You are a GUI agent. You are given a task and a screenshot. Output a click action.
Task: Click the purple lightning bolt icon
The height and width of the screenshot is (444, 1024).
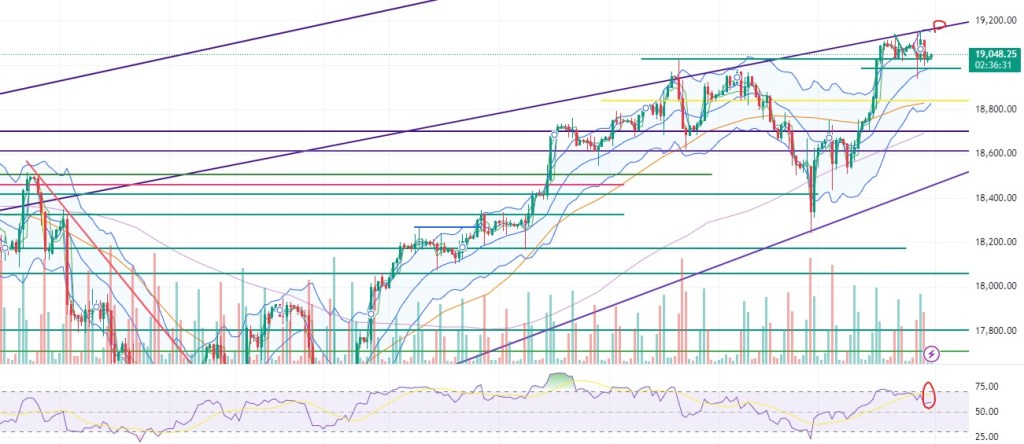[x=932, y=353]
